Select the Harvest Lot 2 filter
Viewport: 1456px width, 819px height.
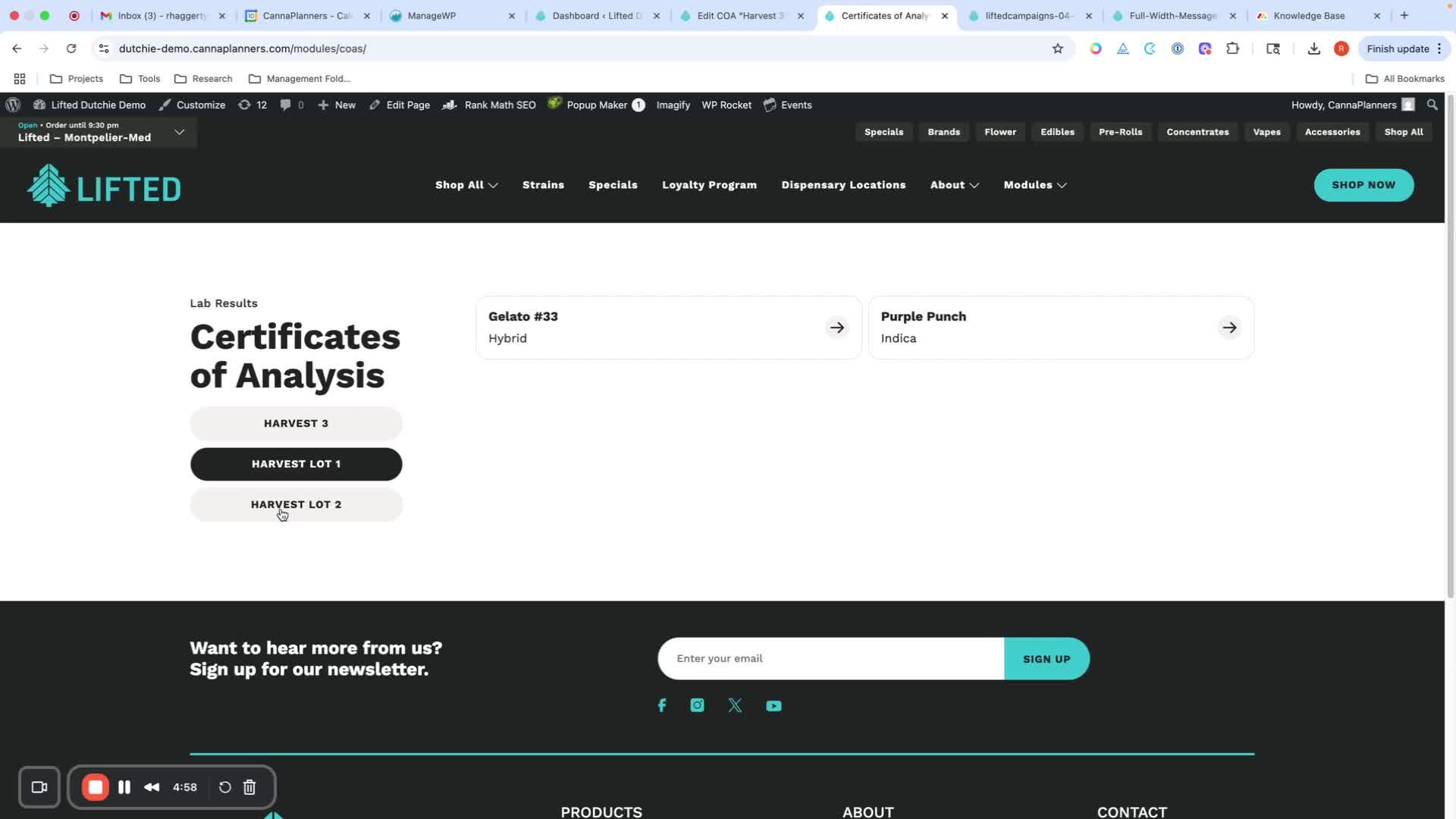(x=296, y=504)
